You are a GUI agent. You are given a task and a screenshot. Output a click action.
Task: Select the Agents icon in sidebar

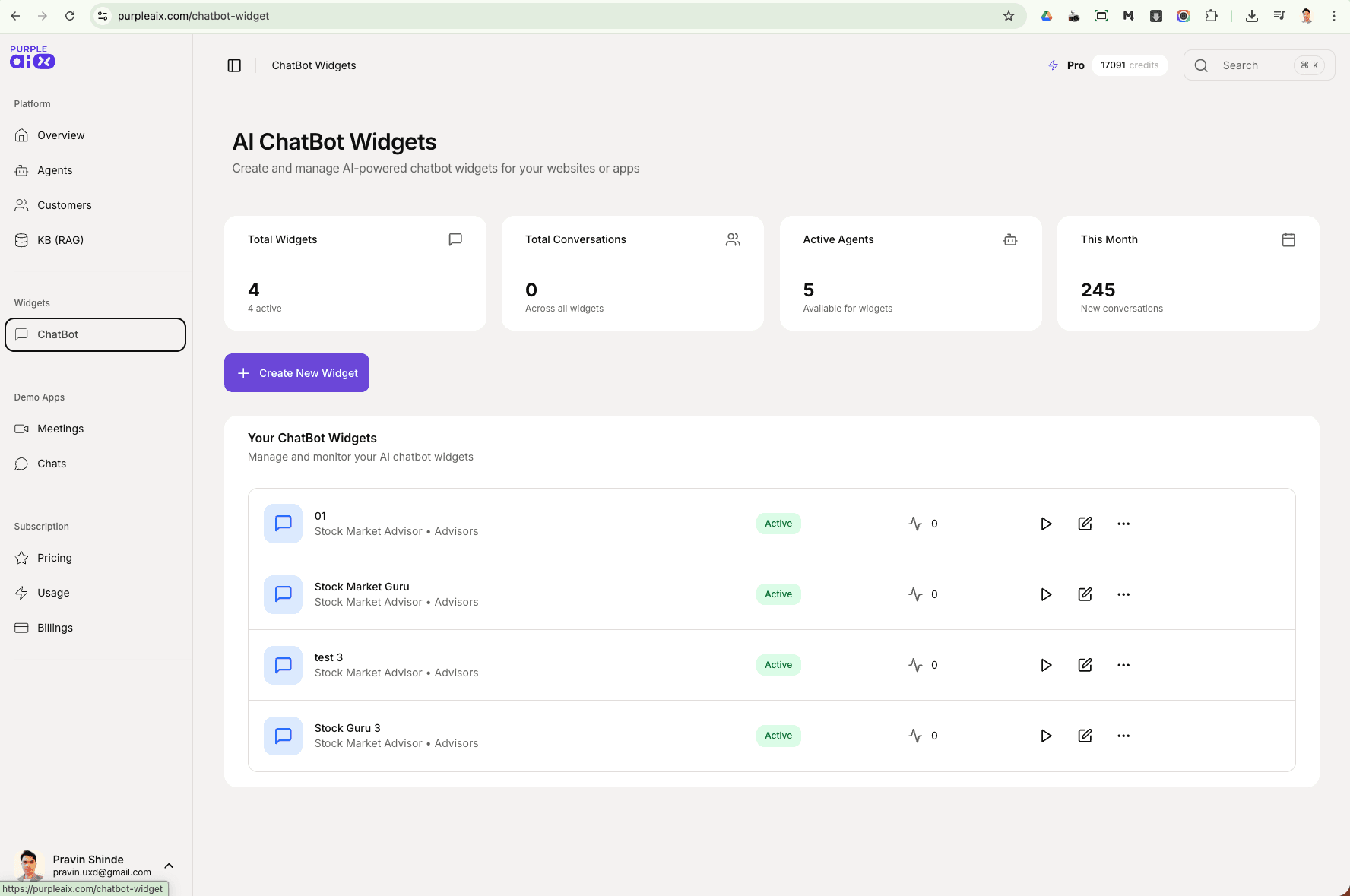pos(21,170)
